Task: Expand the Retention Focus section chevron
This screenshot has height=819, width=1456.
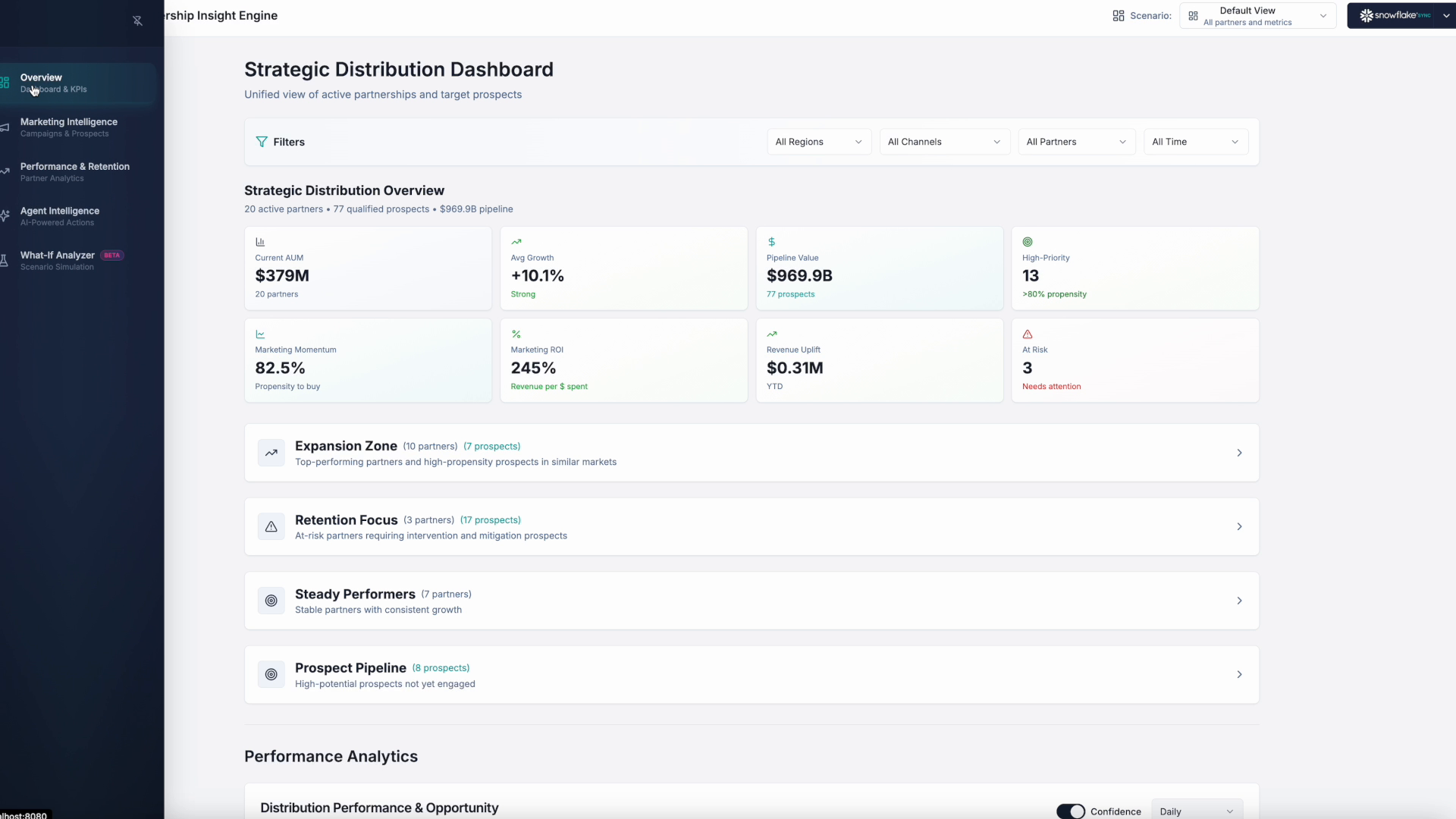Action: (1239, 527)
